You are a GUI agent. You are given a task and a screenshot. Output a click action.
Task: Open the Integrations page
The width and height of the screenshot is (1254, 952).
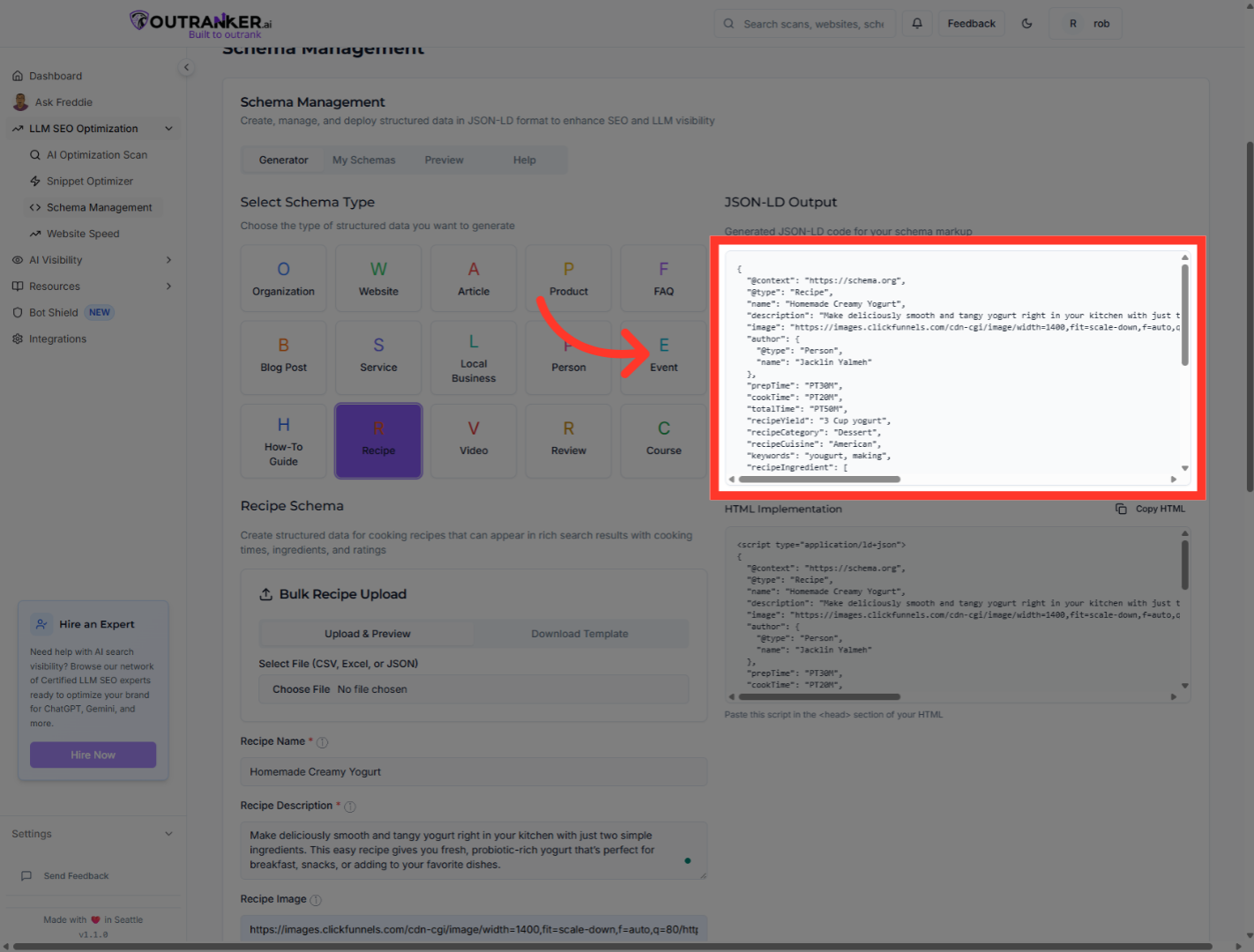click(x=57, y=338)
